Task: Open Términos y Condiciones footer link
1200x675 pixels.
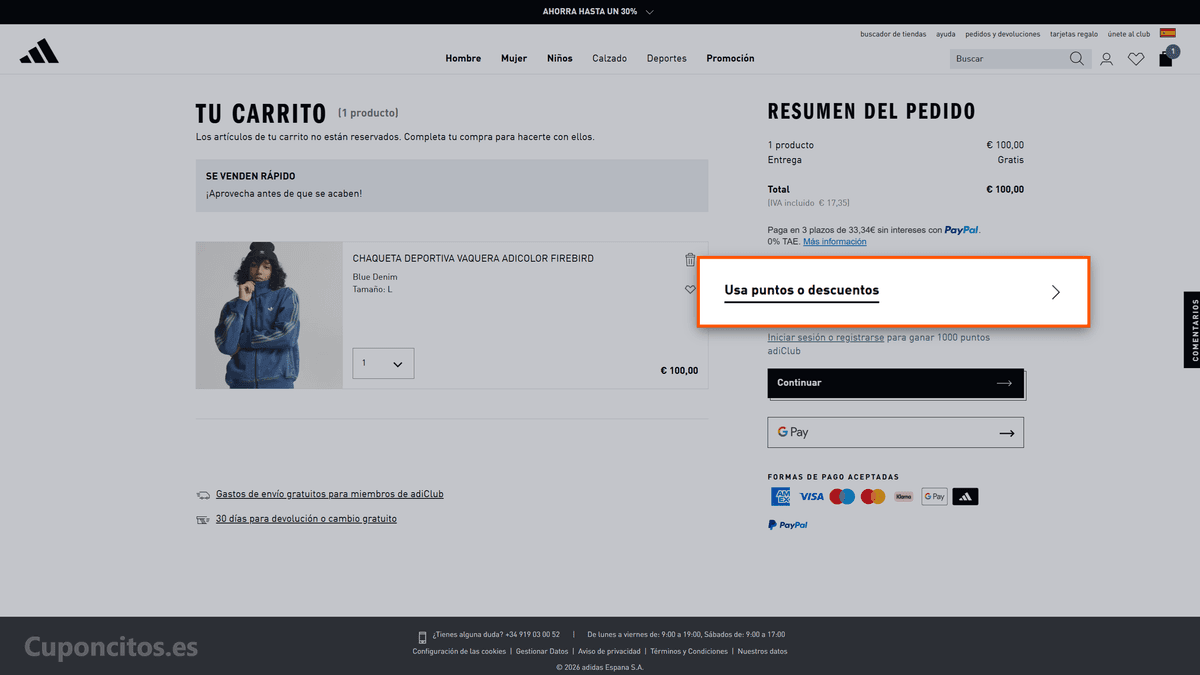Action: pos(689,651)
